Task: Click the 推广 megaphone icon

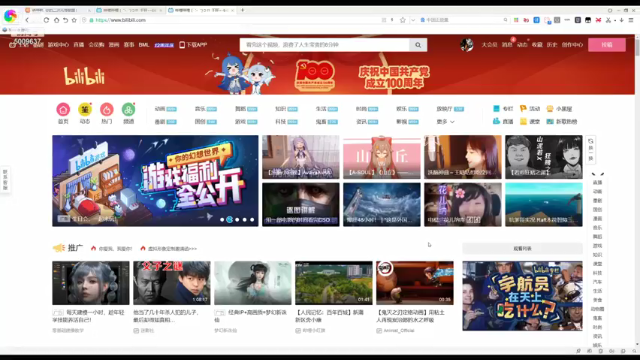Action: click(59, 248)
